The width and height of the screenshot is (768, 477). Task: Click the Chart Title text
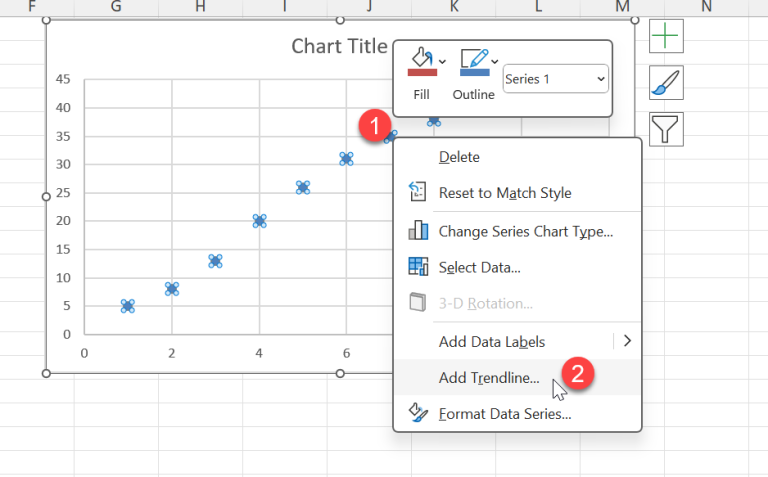(339, 46)
